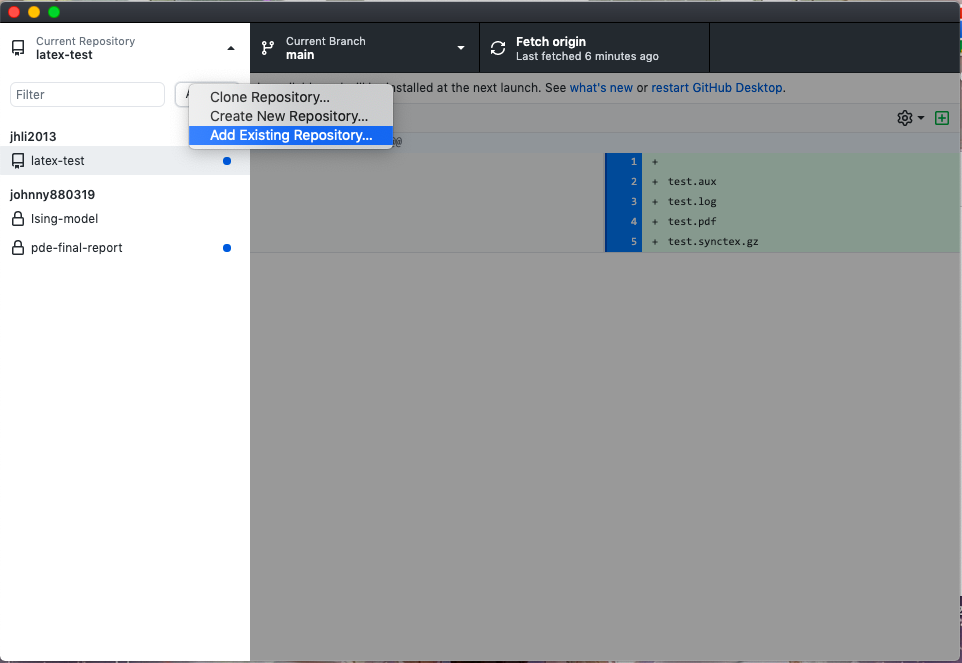The width and height of the screenshot is (962, 663).
Task: Click the git branch icon in toolbar
Action: (x=267, y=48)
